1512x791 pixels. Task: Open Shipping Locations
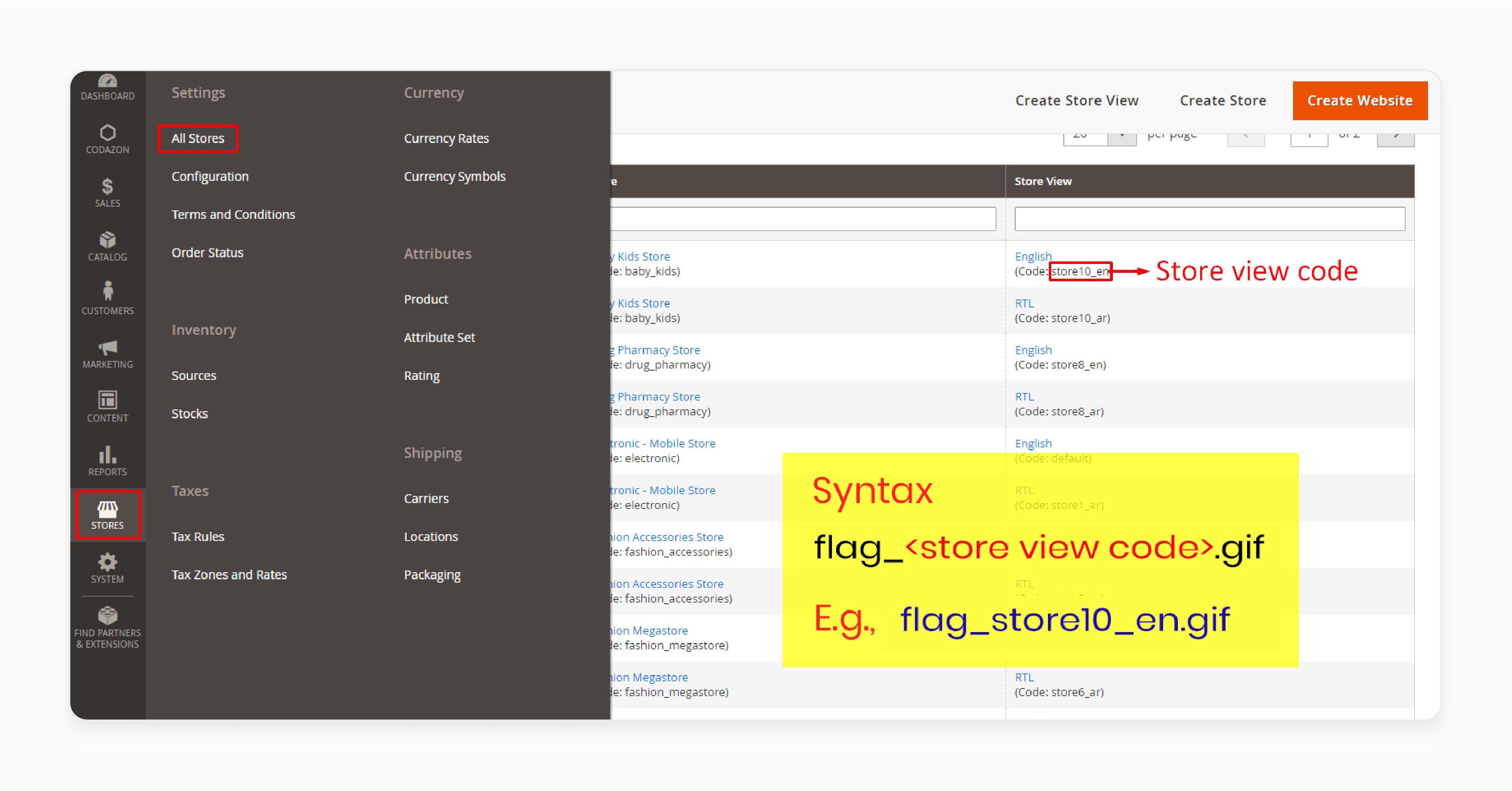point(431,537)
